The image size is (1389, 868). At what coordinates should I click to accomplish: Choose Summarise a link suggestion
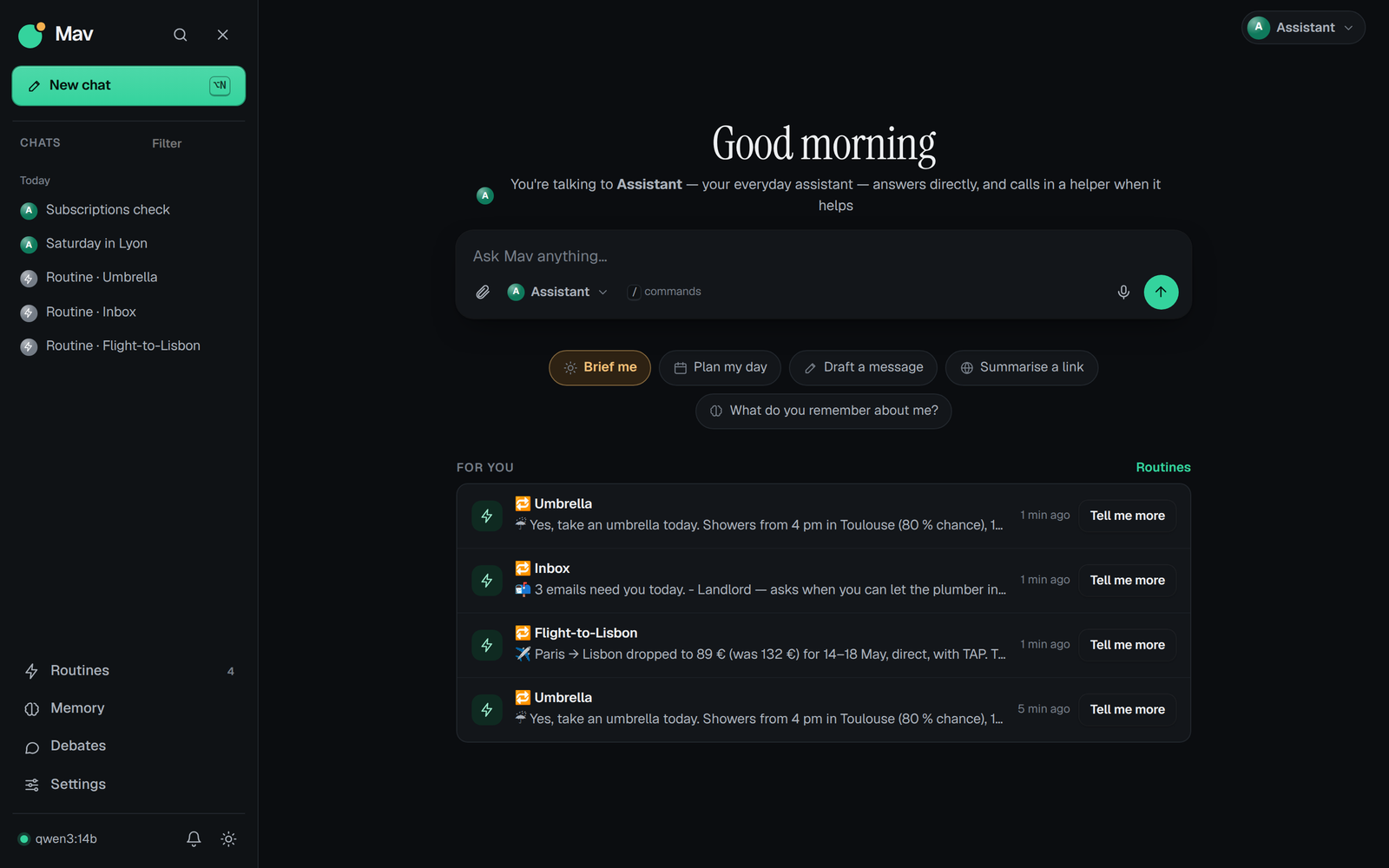coord(1022,368)
